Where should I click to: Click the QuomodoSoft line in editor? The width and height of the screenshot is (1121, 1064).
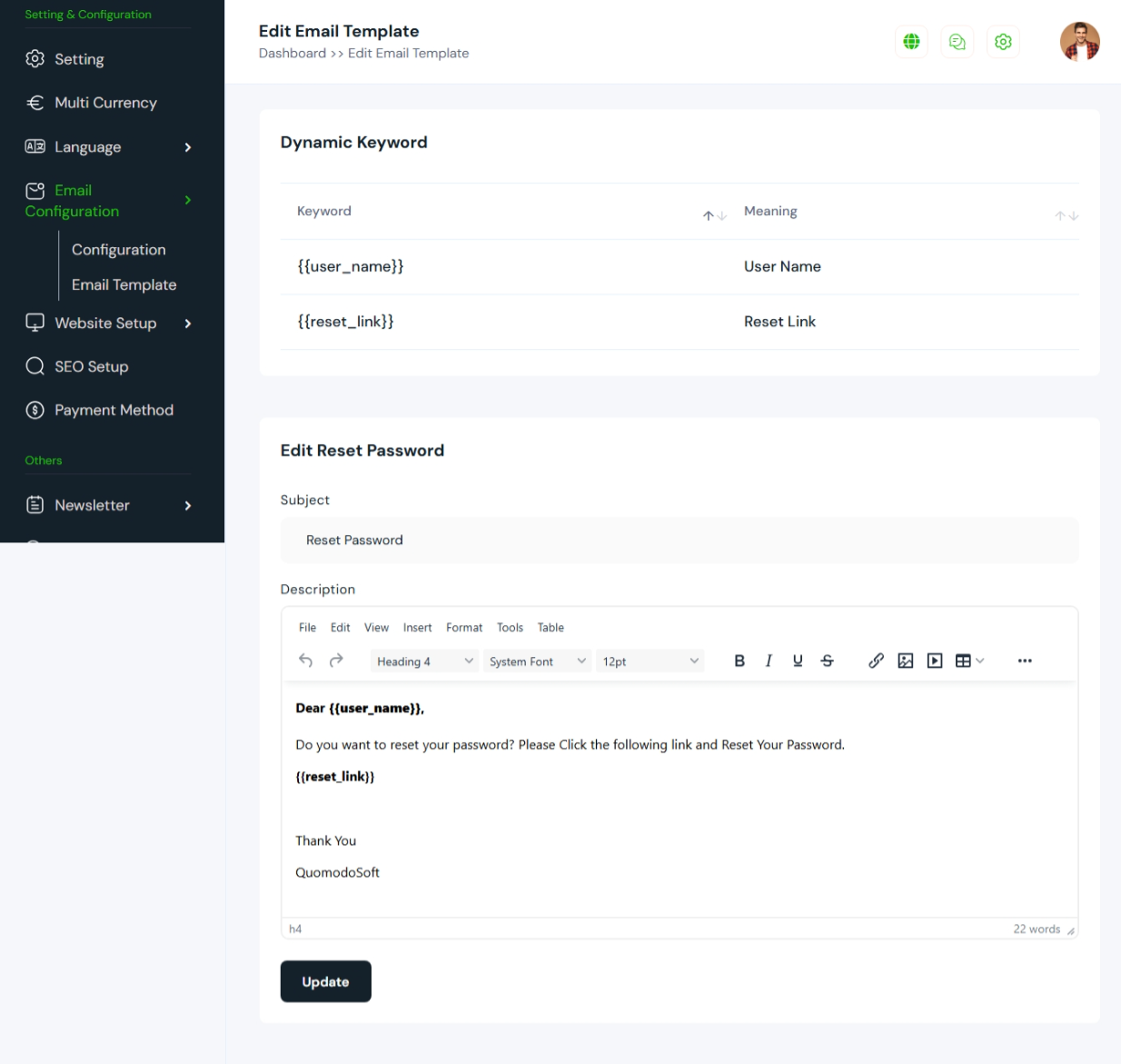click(x=337, y=872)
